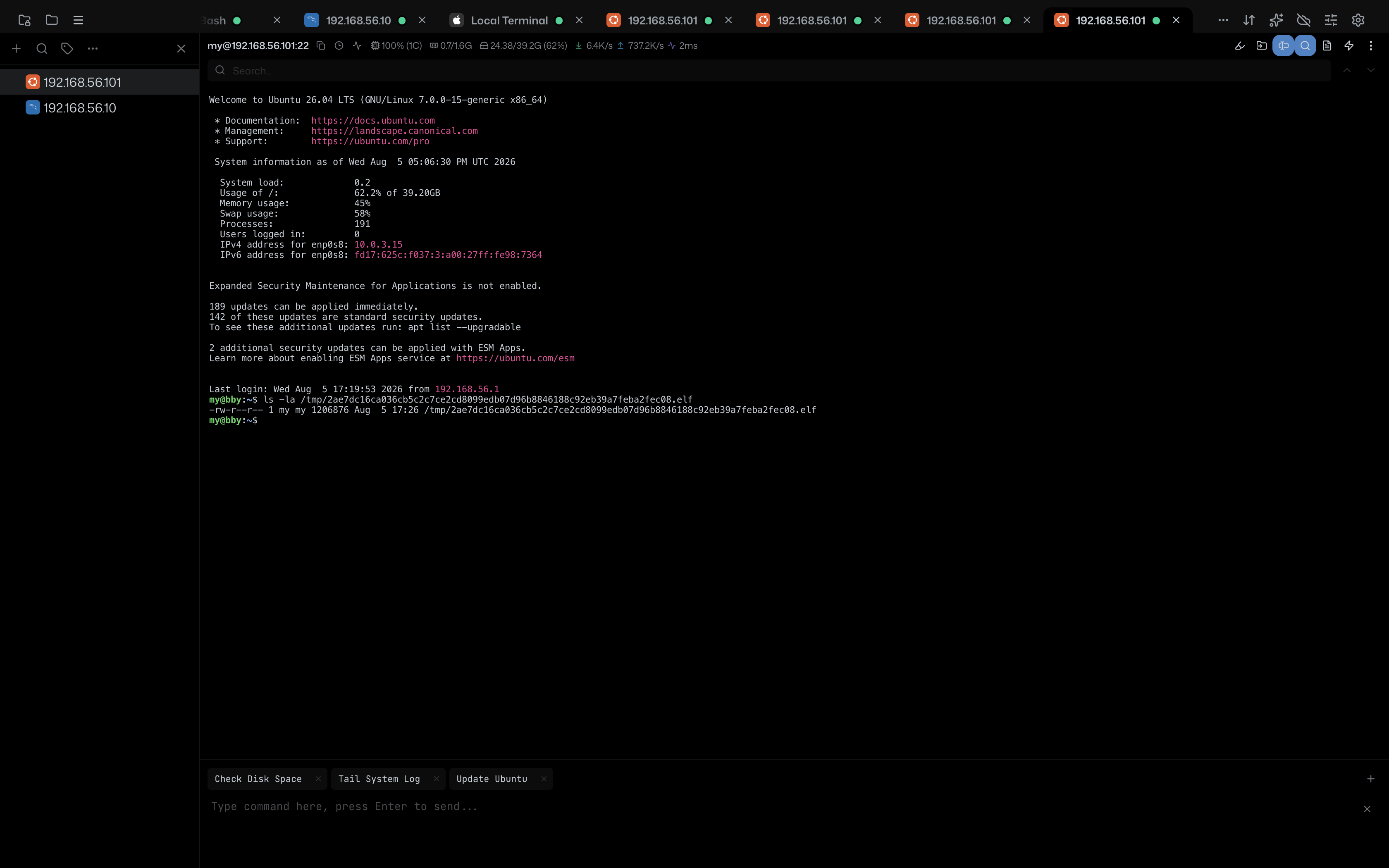Open terminal vertical dots menu

click(x=1371, y=45)
